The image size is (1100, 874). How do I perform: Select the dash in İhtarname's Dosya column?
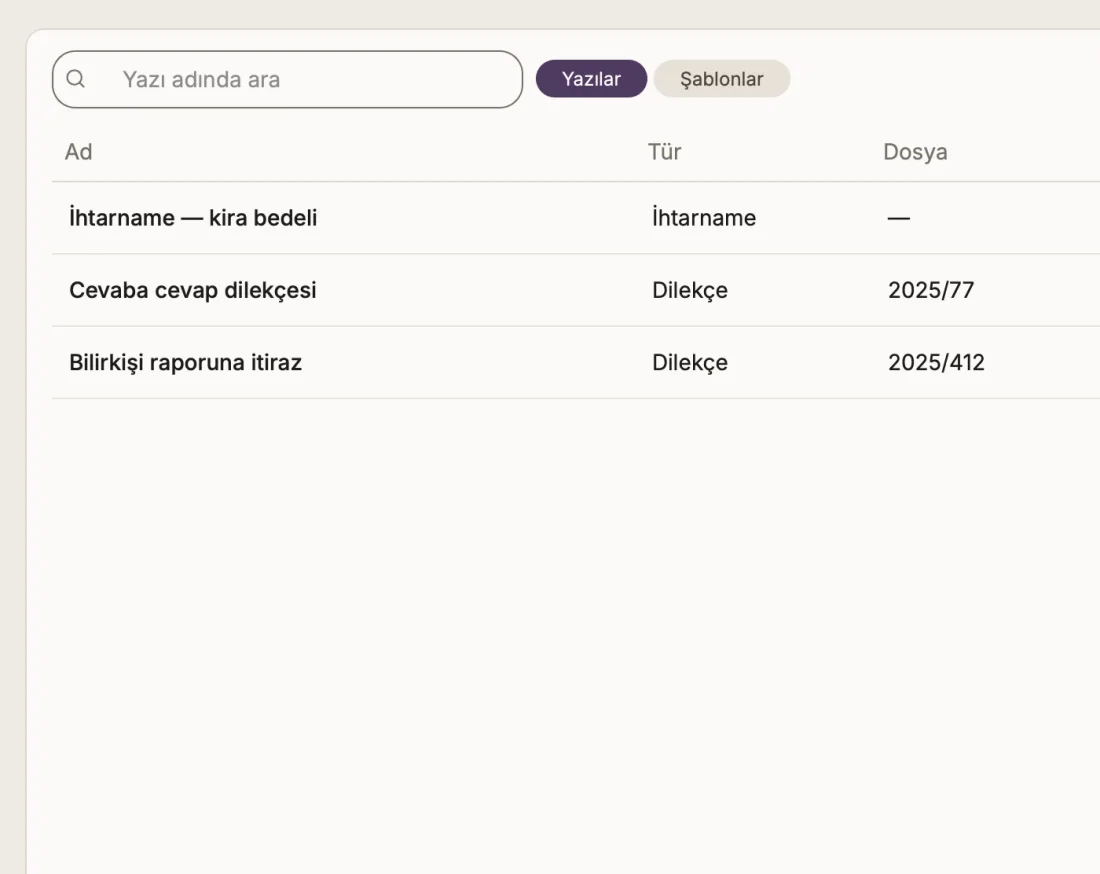pos(899,218)
